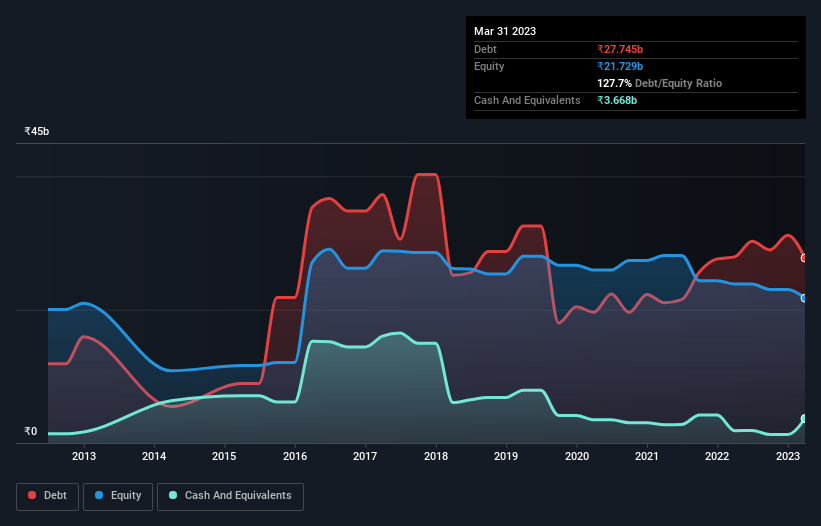This screenshot has height=526, width=821.
Task: Click tooltip date Mar 31 2023
Action: tap(505, 31)
